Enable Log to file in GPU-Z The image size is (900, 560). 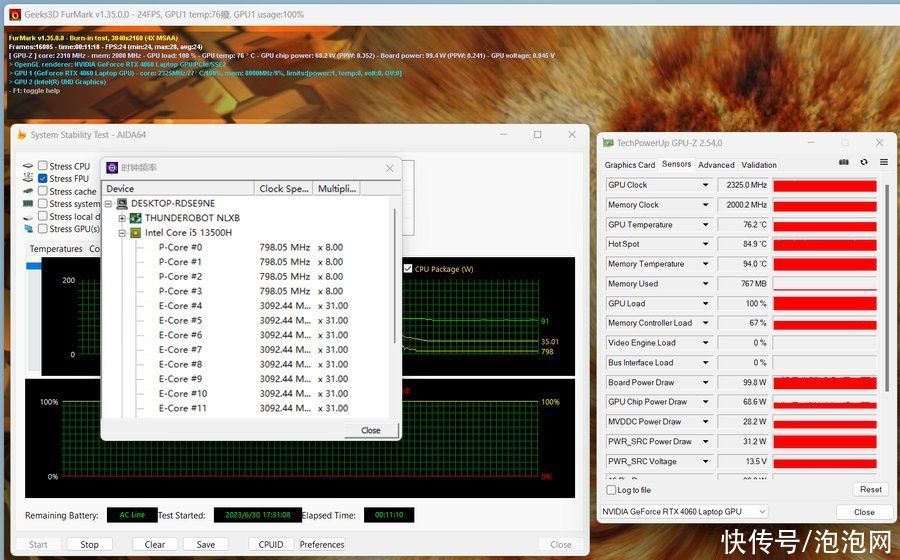[611, 490]
